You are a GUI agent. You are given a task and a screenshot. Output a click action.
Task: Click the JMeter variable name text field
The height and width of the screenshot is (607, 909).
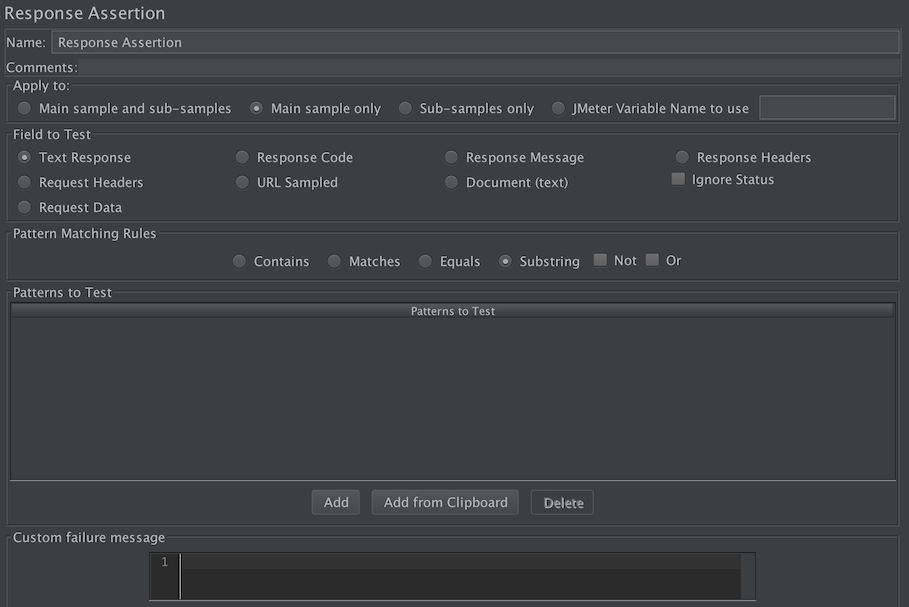point(827,108)
